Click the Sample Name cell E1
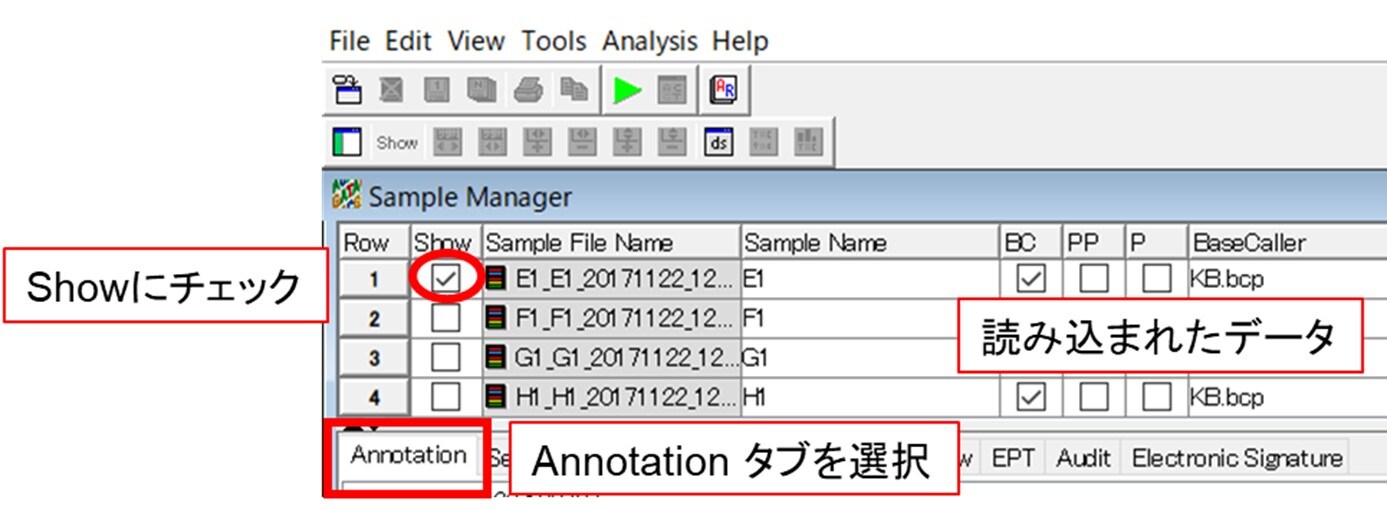1387x510 pixels. (871, 280)
